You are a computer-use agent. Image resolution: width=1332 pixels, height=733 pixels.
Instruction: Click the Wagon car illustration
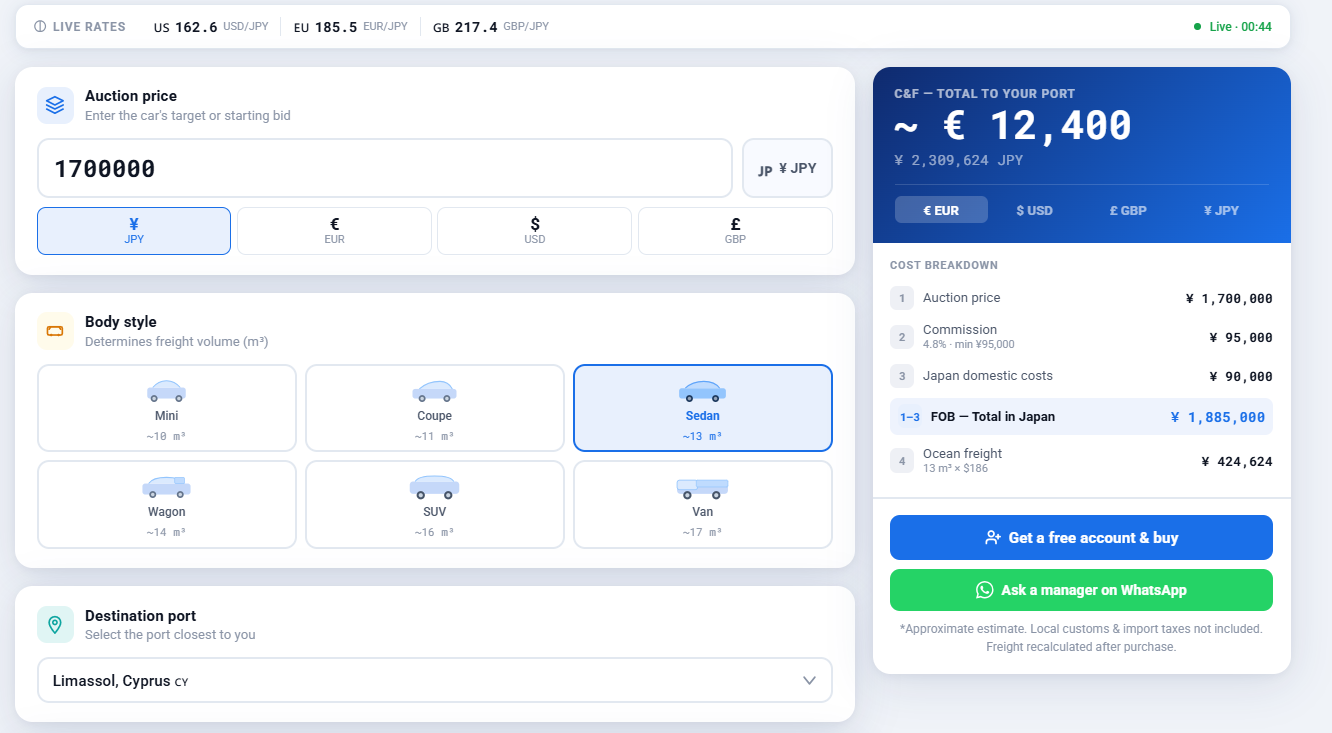click(167, 488)
